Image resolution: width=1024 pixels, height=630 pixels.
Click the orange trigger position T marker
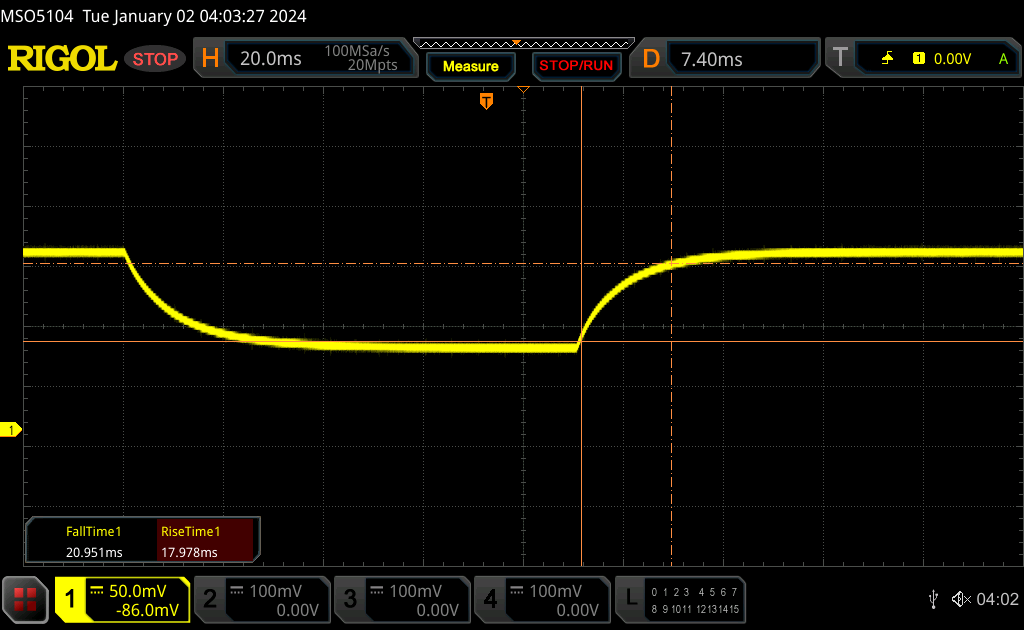(486, 101)
